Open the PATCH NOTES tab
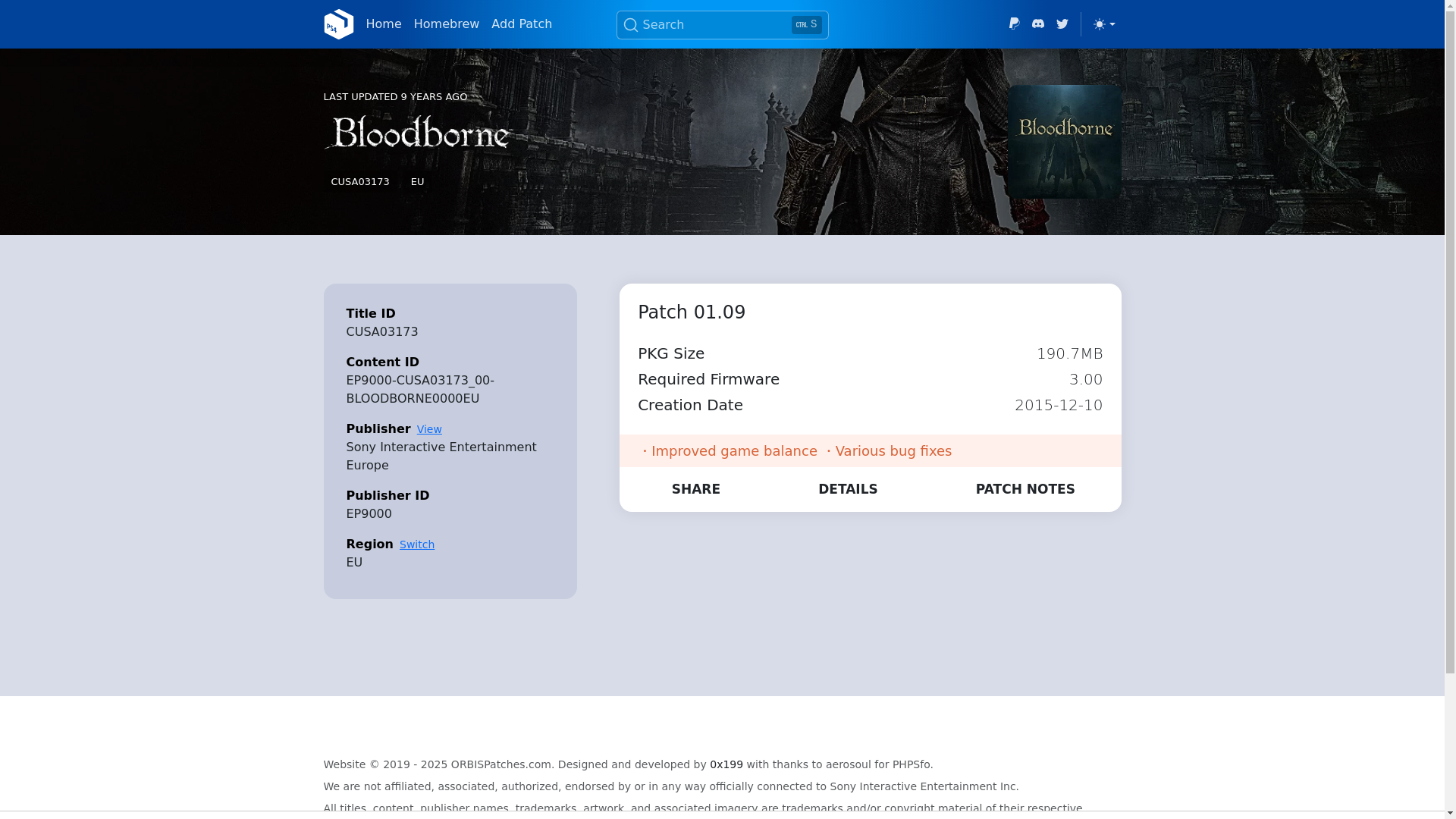Image resolution: width=1456 pixels, height=819 pixels. pos(1025,489)
